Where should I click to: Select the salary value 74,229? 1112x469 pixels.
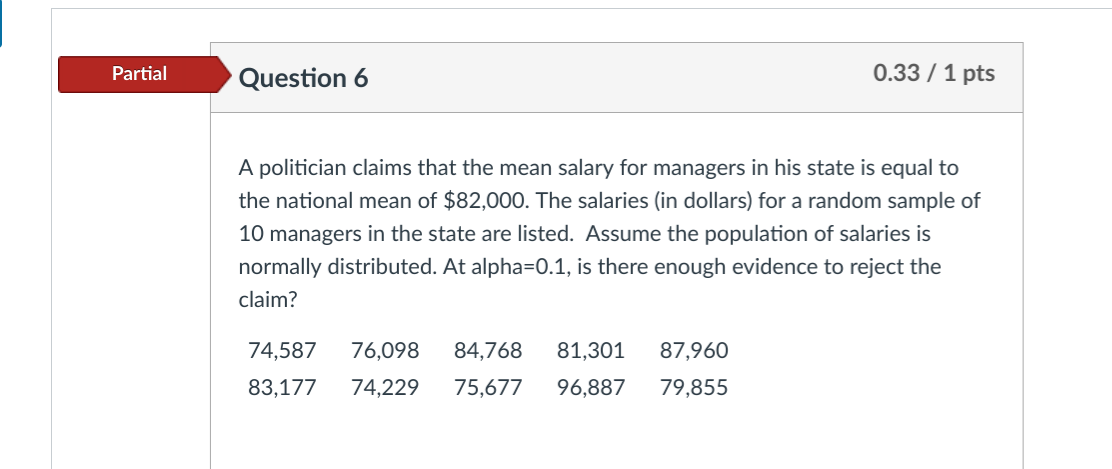(x=385, y=387)
